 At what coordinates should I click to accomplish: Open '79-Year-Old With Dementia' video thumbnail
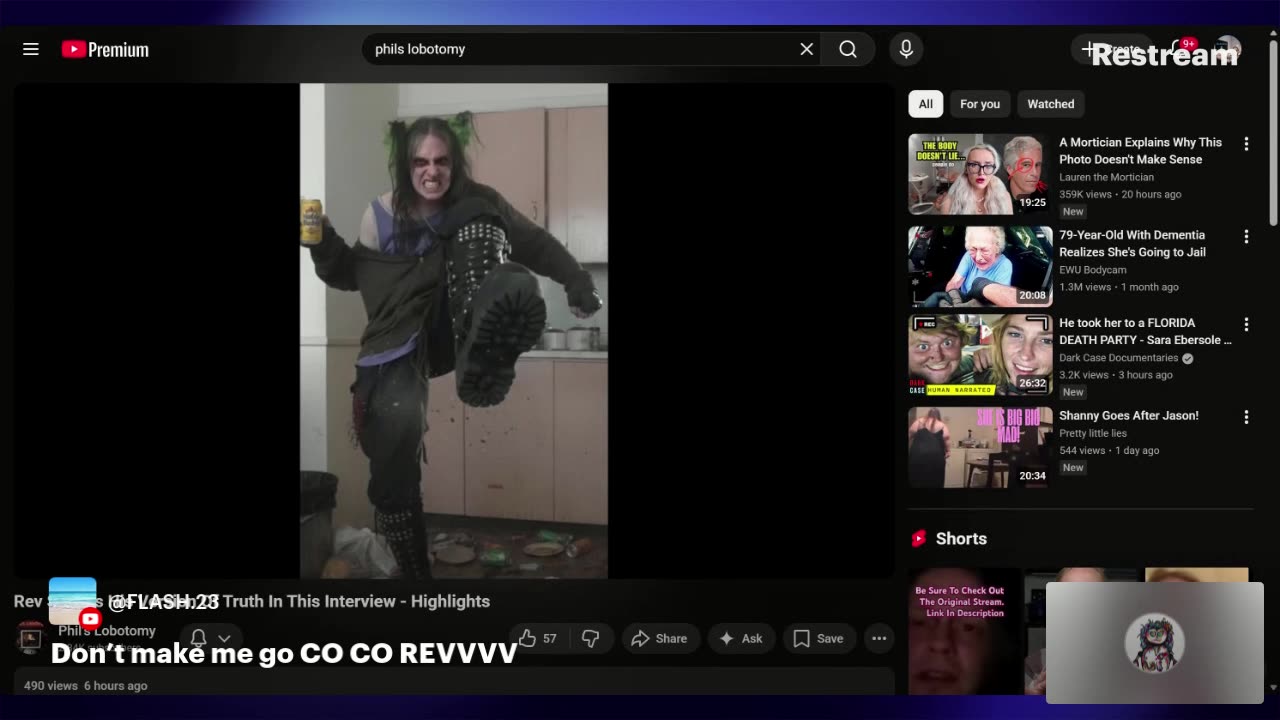(980, 266)
